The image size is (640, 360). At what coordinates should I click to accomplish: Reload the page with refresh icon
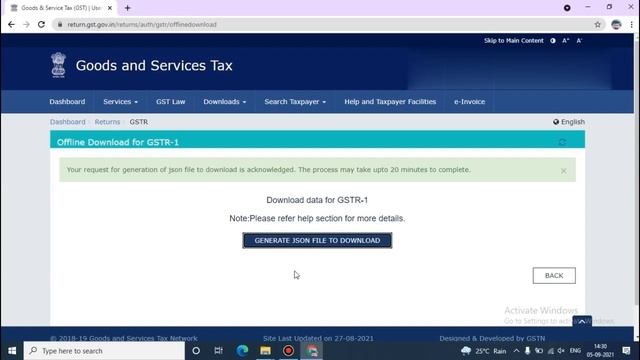(x=41, y=24)
